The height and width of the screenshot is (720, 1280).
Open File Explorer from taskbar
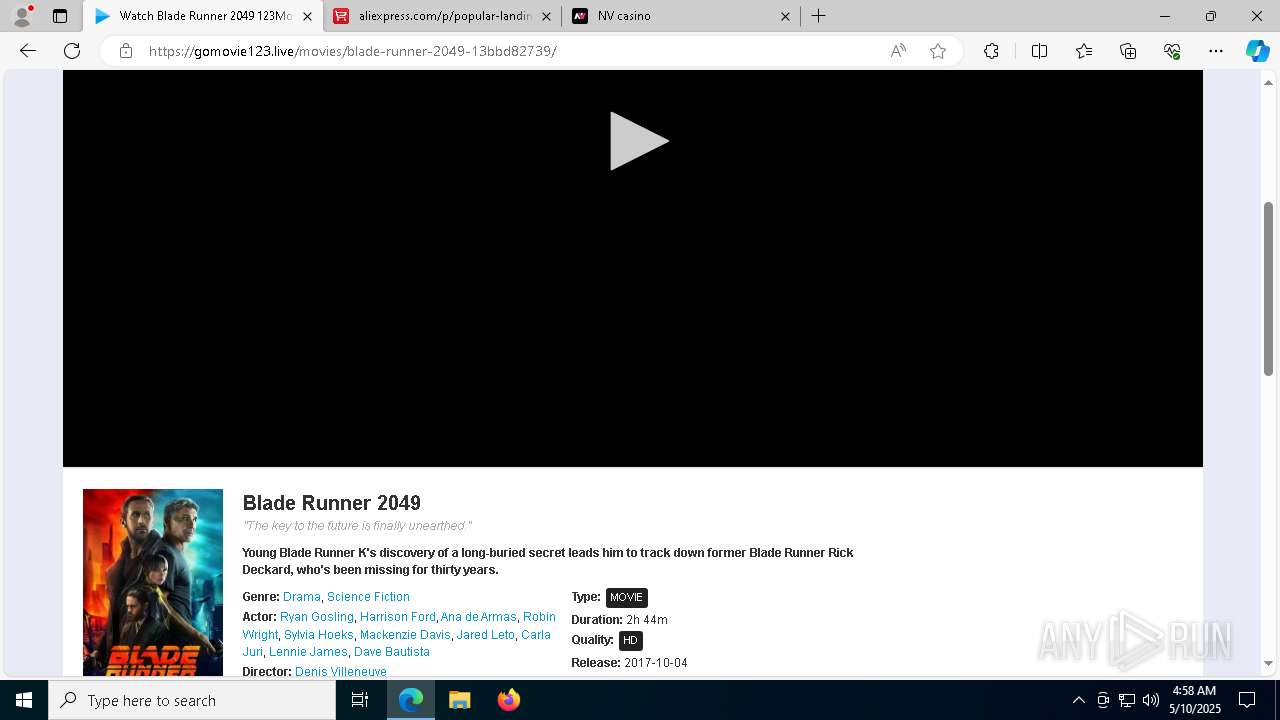click(459, 700)
